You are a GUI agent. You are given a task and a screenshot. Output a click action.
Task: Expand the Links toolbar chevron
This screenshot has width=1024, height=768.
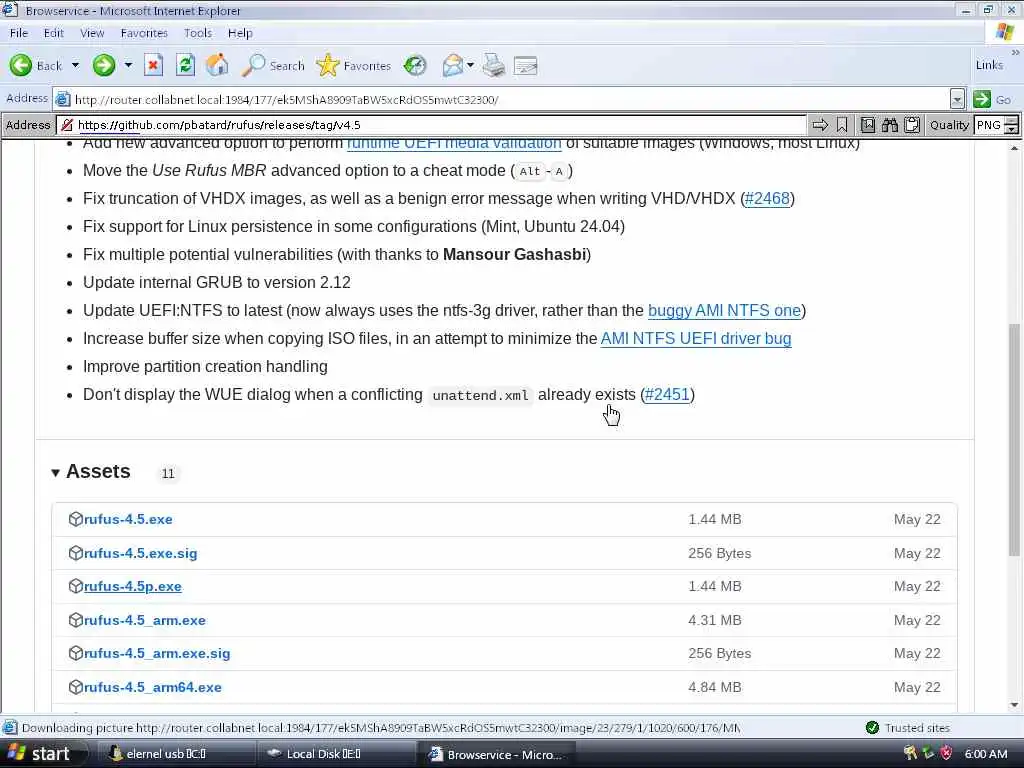tap(1015, 52)
